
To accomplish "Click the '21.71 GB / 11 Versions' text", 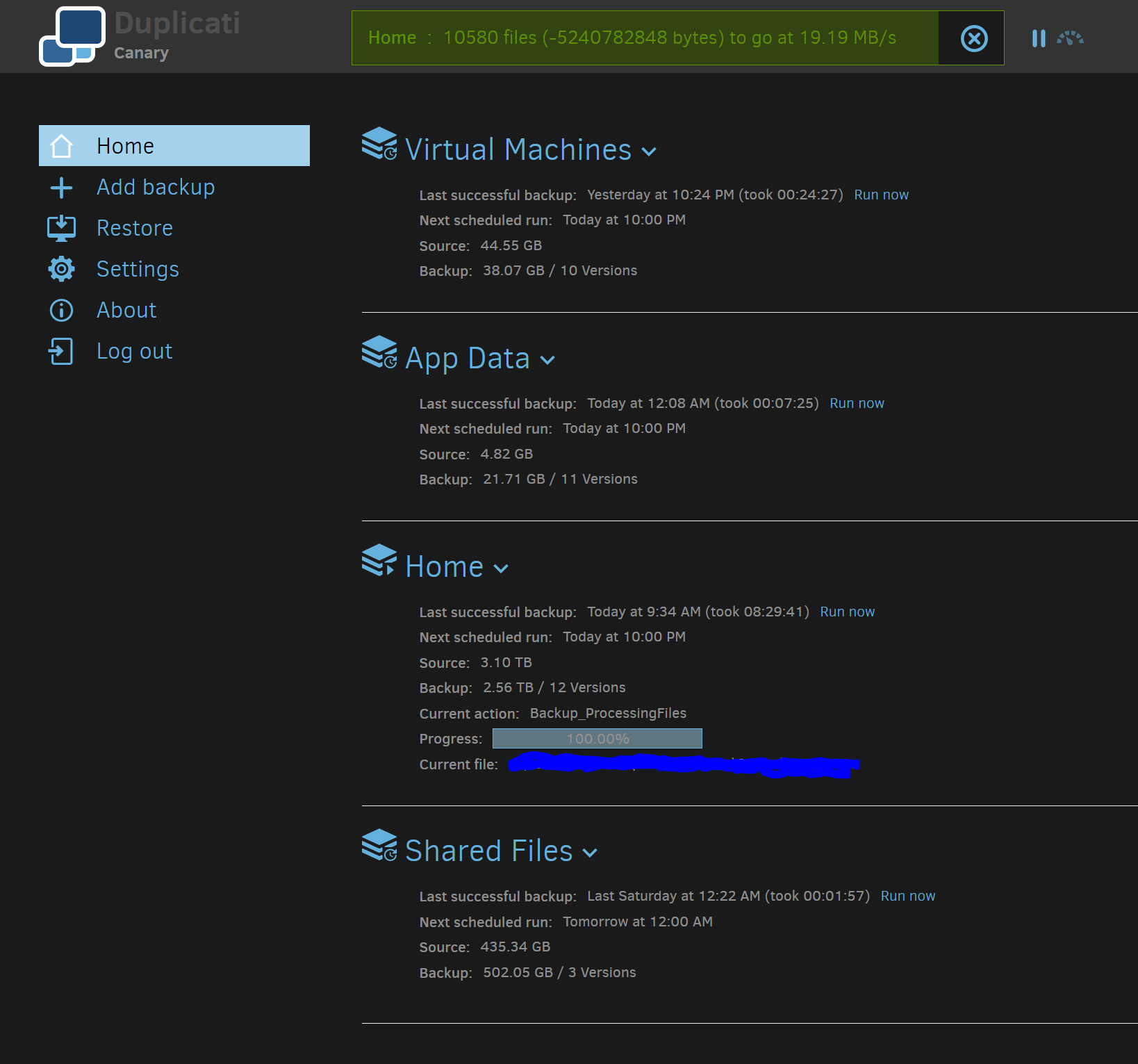I will tap(560, 480).
